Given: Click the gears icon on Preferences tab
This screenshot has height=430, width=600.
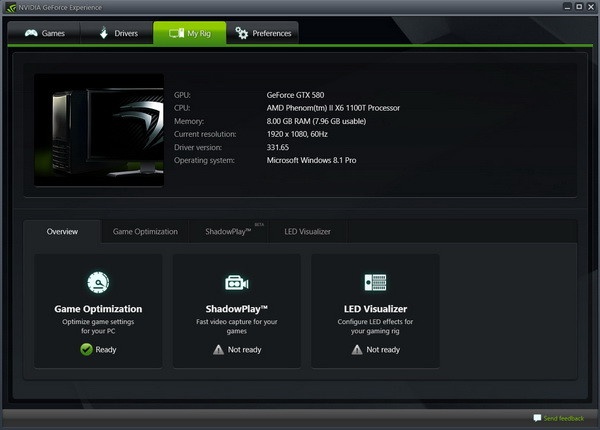Looking at the screenshot, I should [241, 33].
